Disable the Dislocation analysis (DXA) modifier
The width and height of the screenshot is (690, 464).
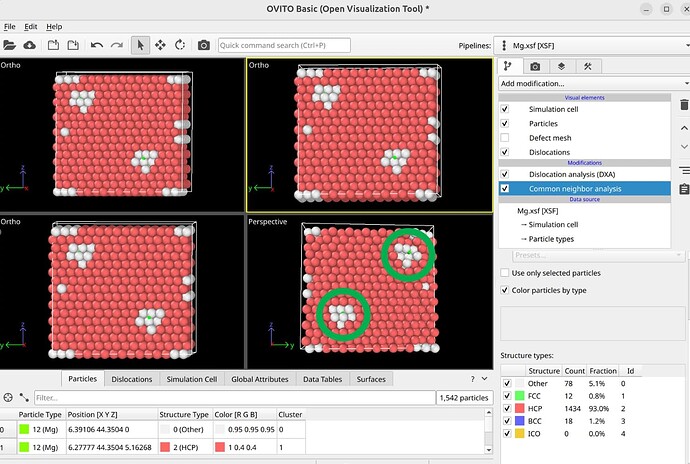(x=504, y=174)
